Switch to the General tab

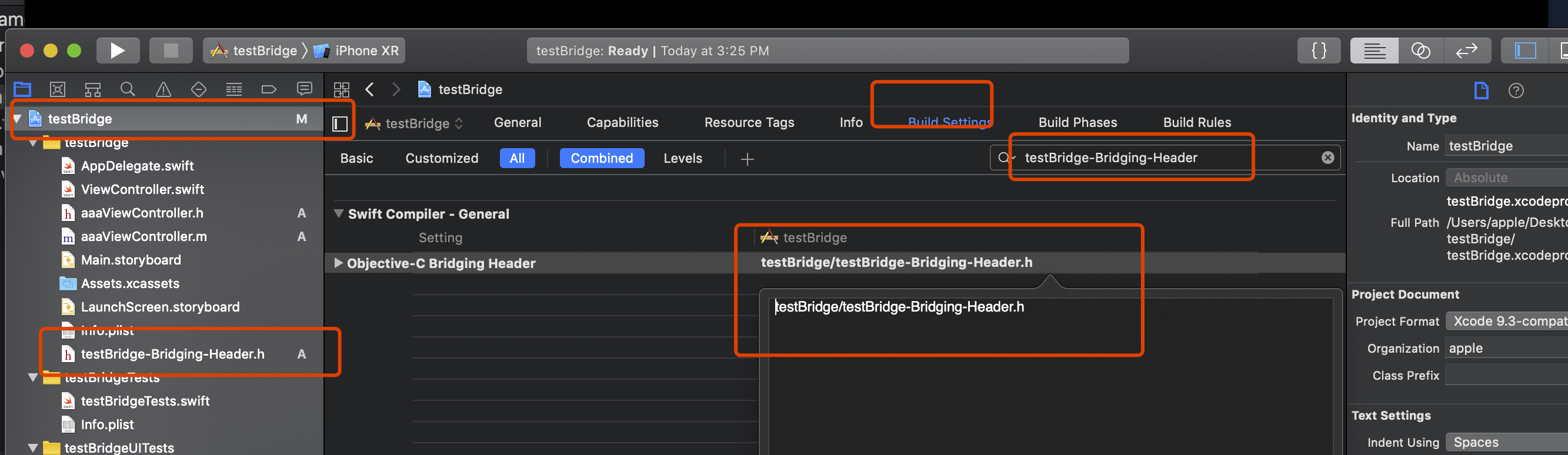click(x=518, y=122)
